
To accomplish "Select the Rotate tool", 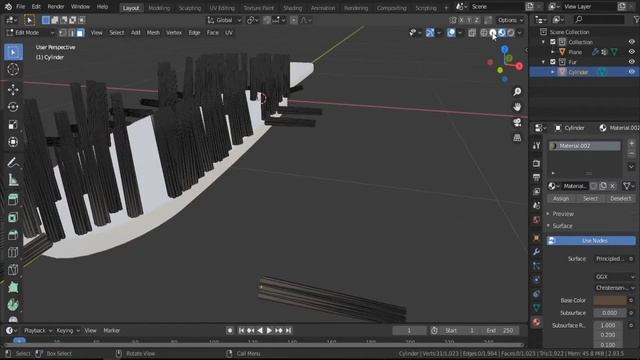I will pos(13,107).
